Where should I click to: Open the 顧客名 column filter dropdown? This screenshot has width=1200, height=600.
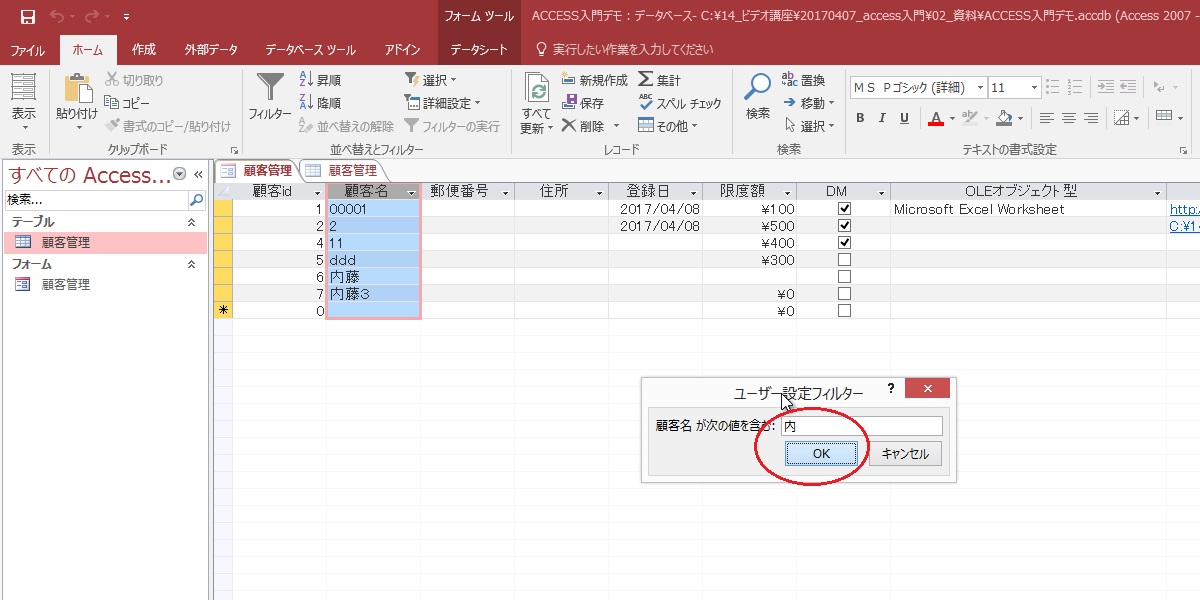[x=411, y=192]
